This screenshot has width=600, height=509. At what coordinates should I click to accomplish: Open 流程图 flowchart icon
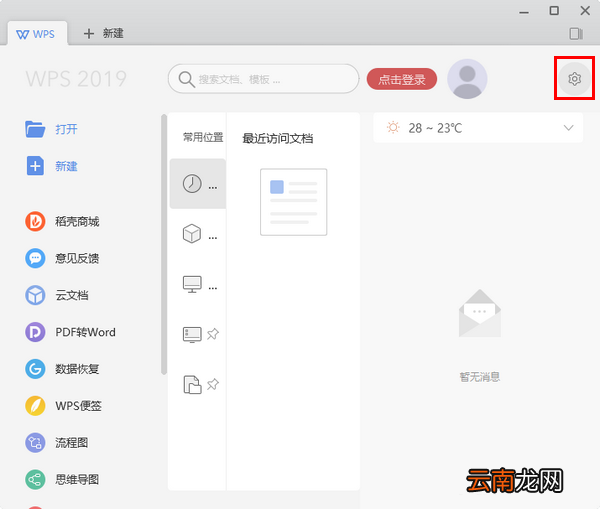coord(35,443)
